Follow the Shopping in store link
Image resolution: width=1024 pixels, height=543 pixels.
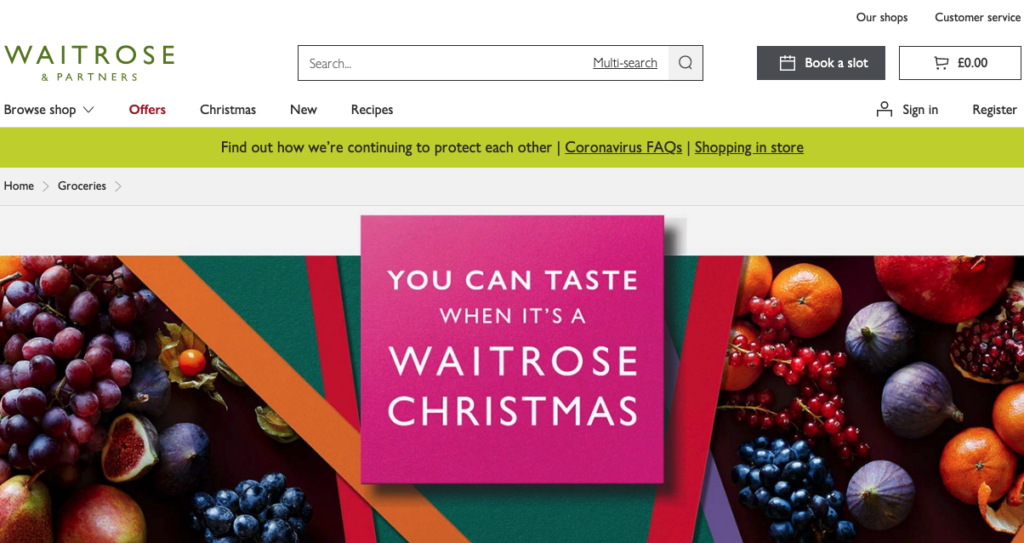point(749,148)
